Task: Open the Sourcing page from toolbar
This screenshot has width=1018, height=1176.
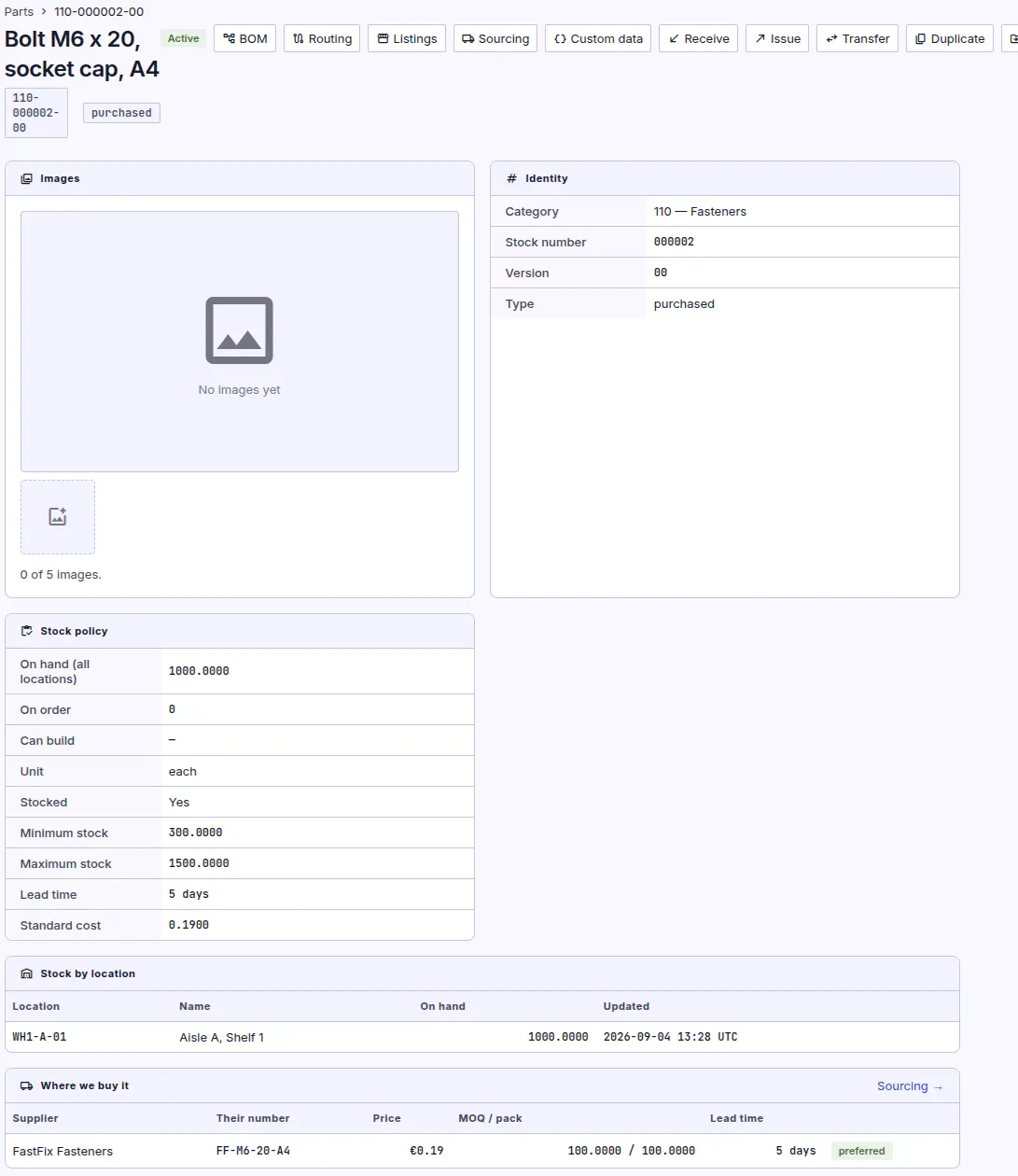Action: (x=495, y=38)
